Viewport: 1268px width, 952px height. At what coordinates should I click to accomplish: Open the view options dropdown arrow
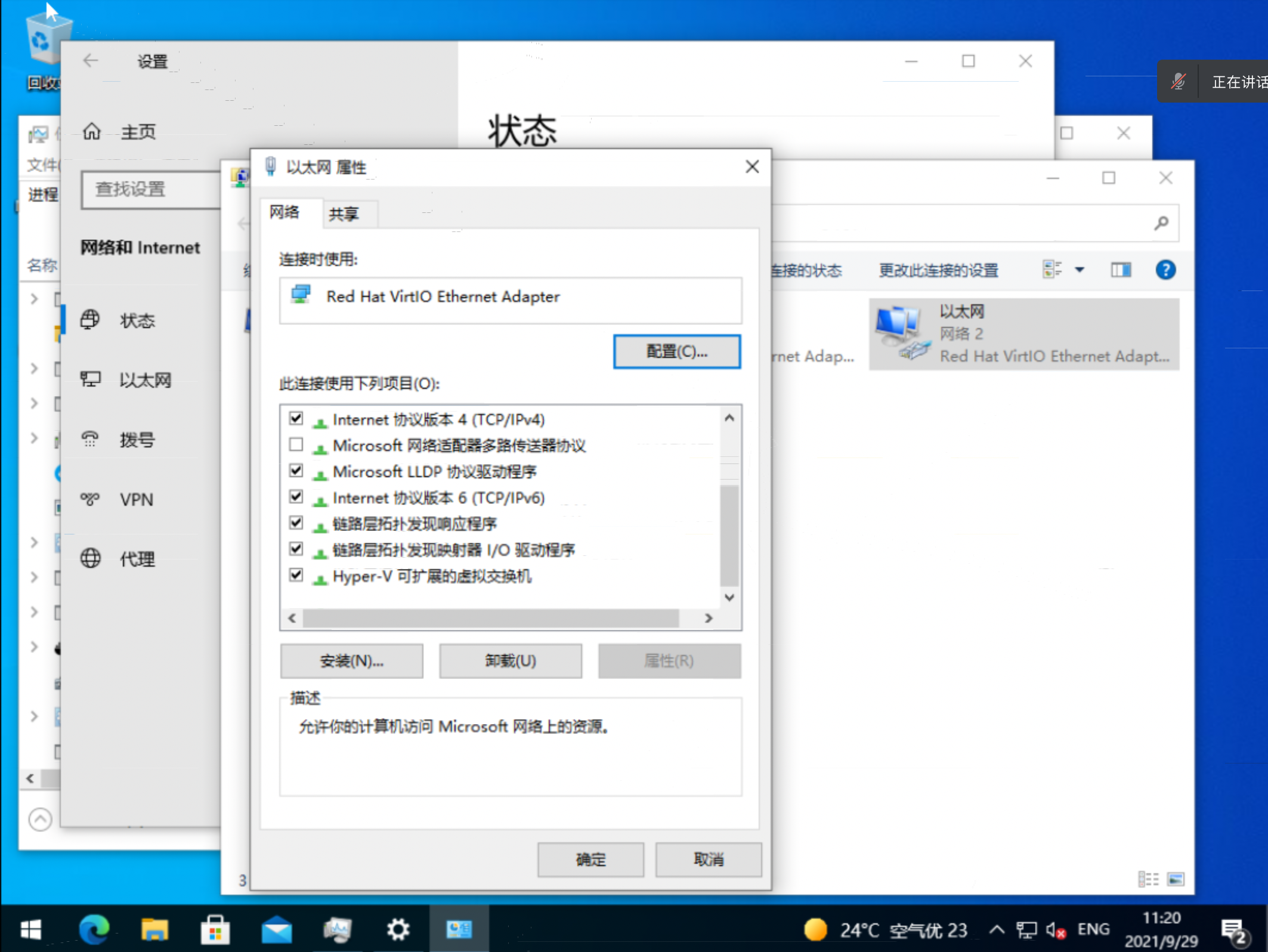1079,270
